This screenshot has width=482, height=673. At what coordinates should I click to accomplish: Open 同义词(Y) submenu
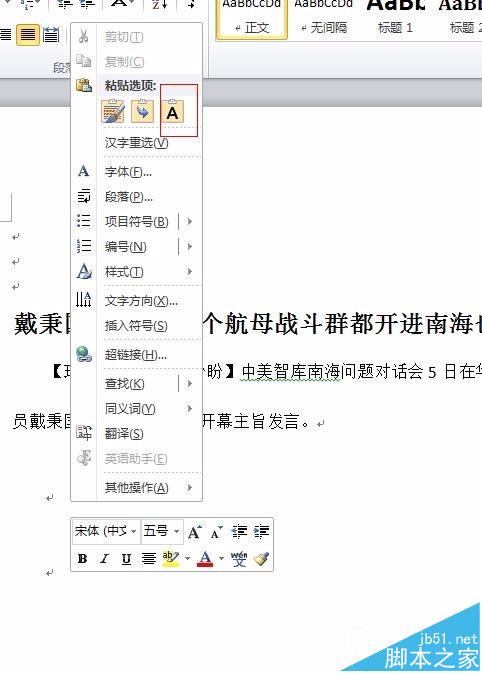(136, 409)
